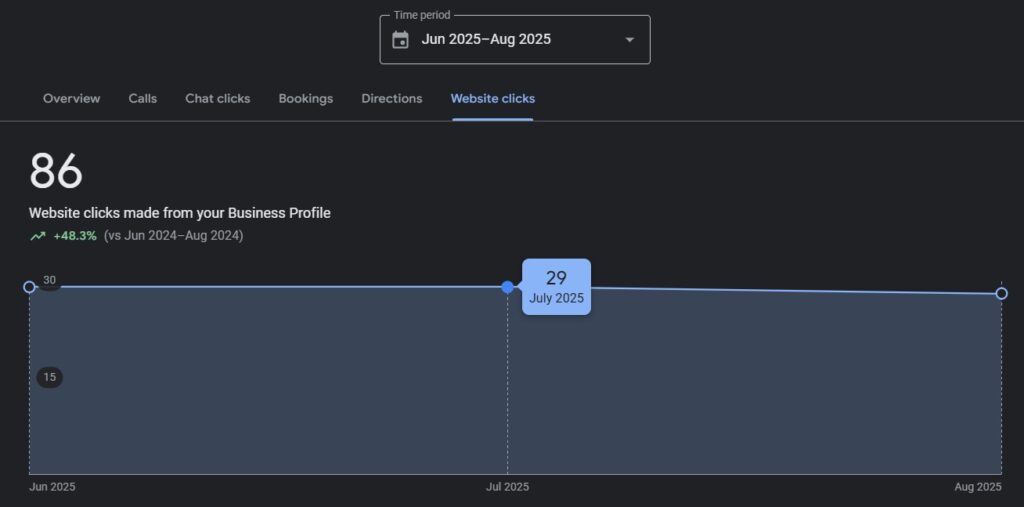This screenshot has height=507, width=1024.
Task: Click the green trending-up arrow icon
Action: pyautogui.click(x=38, y=237)
